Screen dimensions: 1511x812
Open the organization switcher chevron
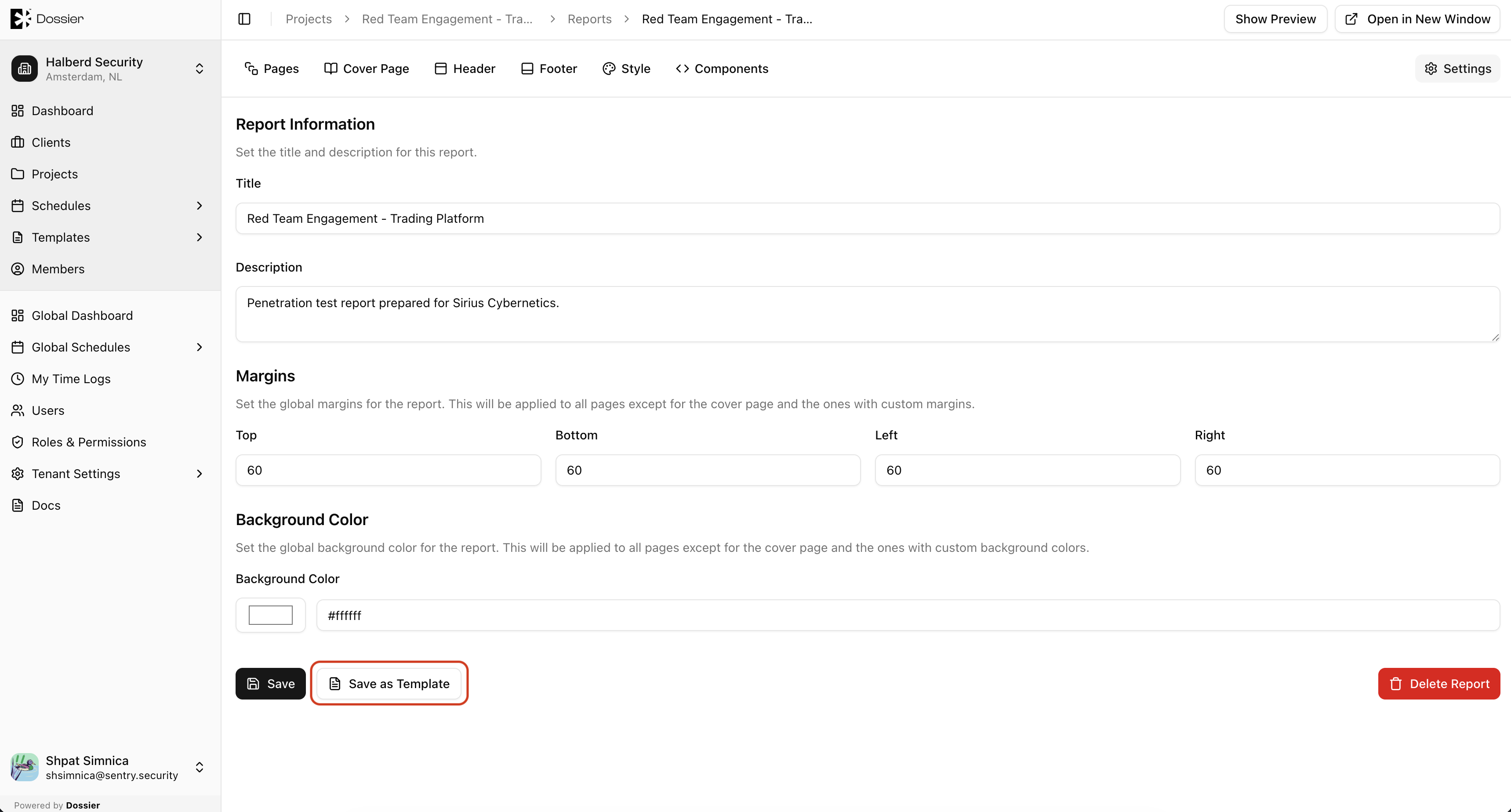pyautogui.click(x=200, y=69)
